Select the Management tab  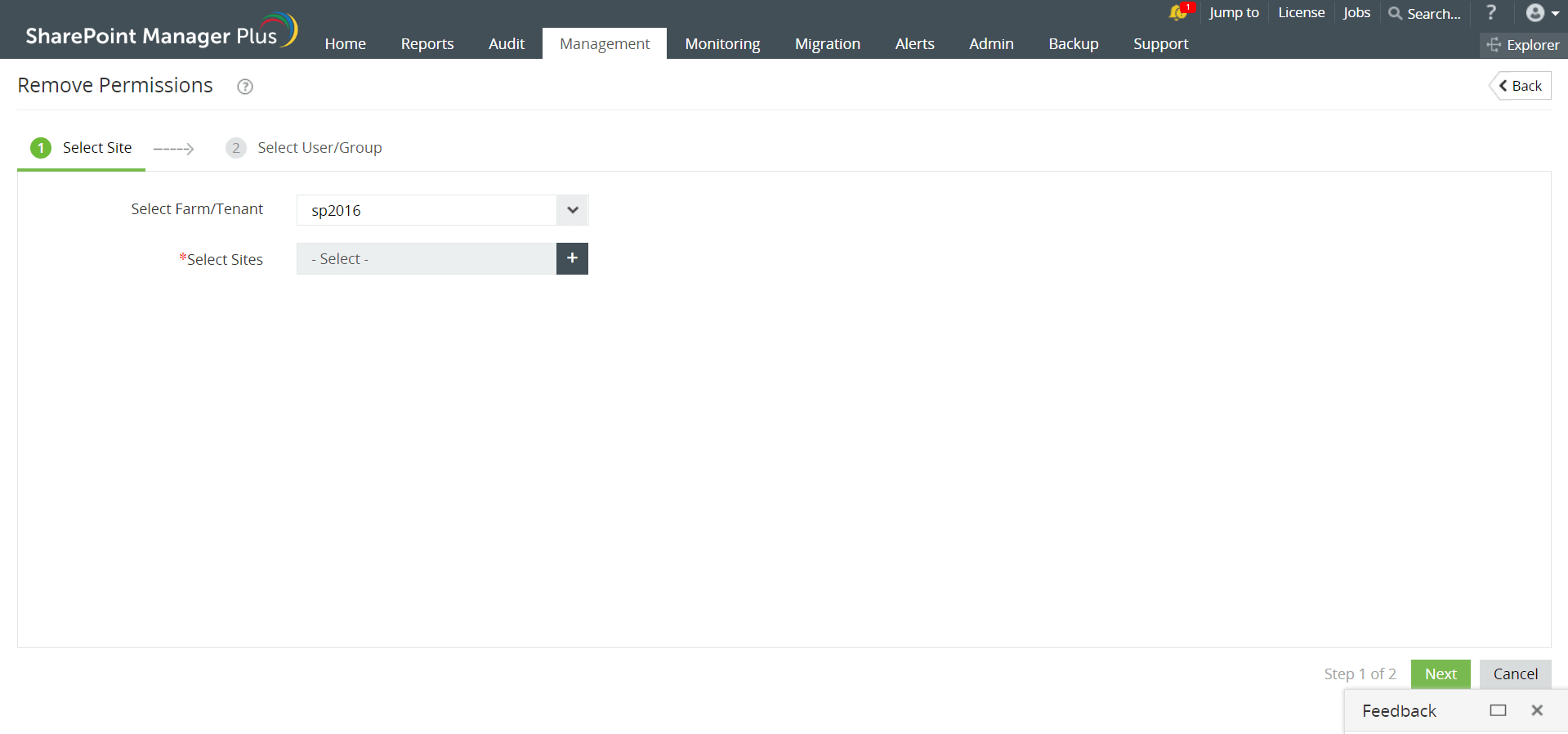(x=605, y=43)
